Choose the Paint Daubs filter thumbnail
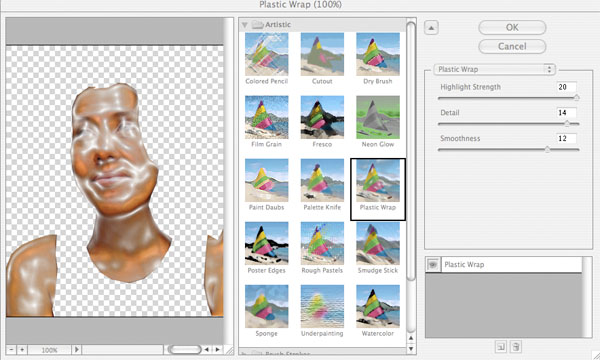This screenshot has height=360, width=600. pos(266,181)
